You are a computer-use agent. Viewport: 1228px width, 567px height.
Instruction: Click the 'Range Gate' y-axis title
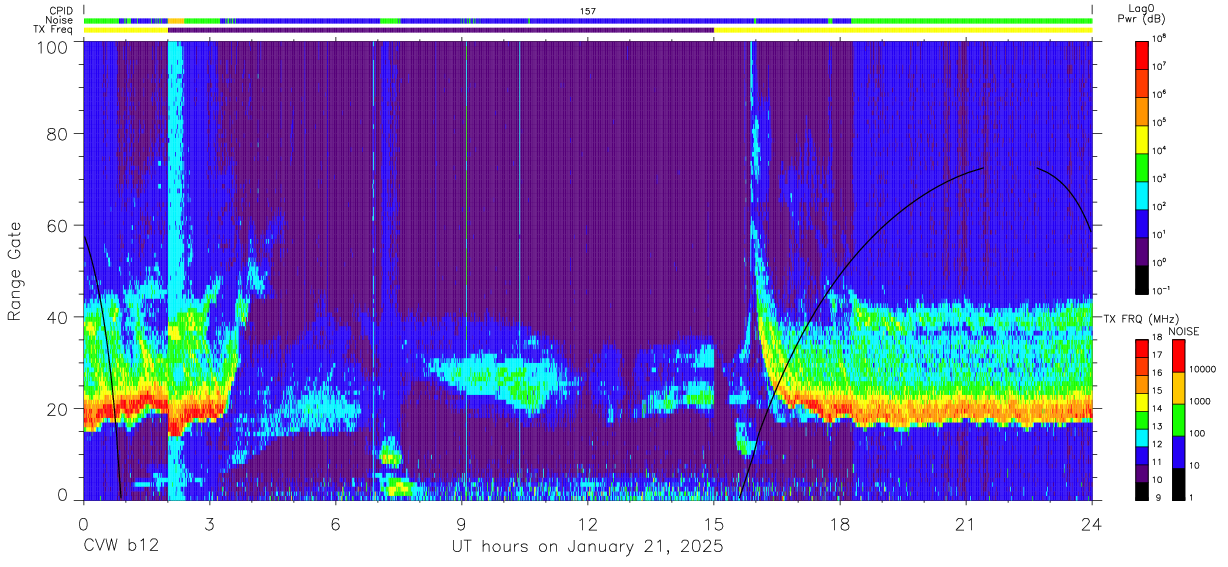pos(15,273)
